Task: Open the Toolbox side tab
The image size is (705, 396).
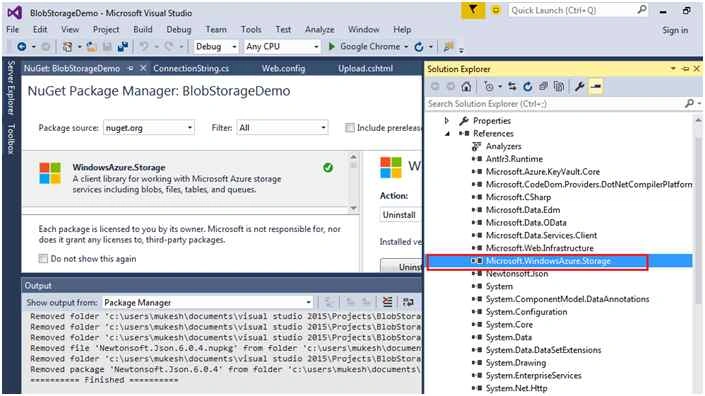Action: tap(11, 139)
